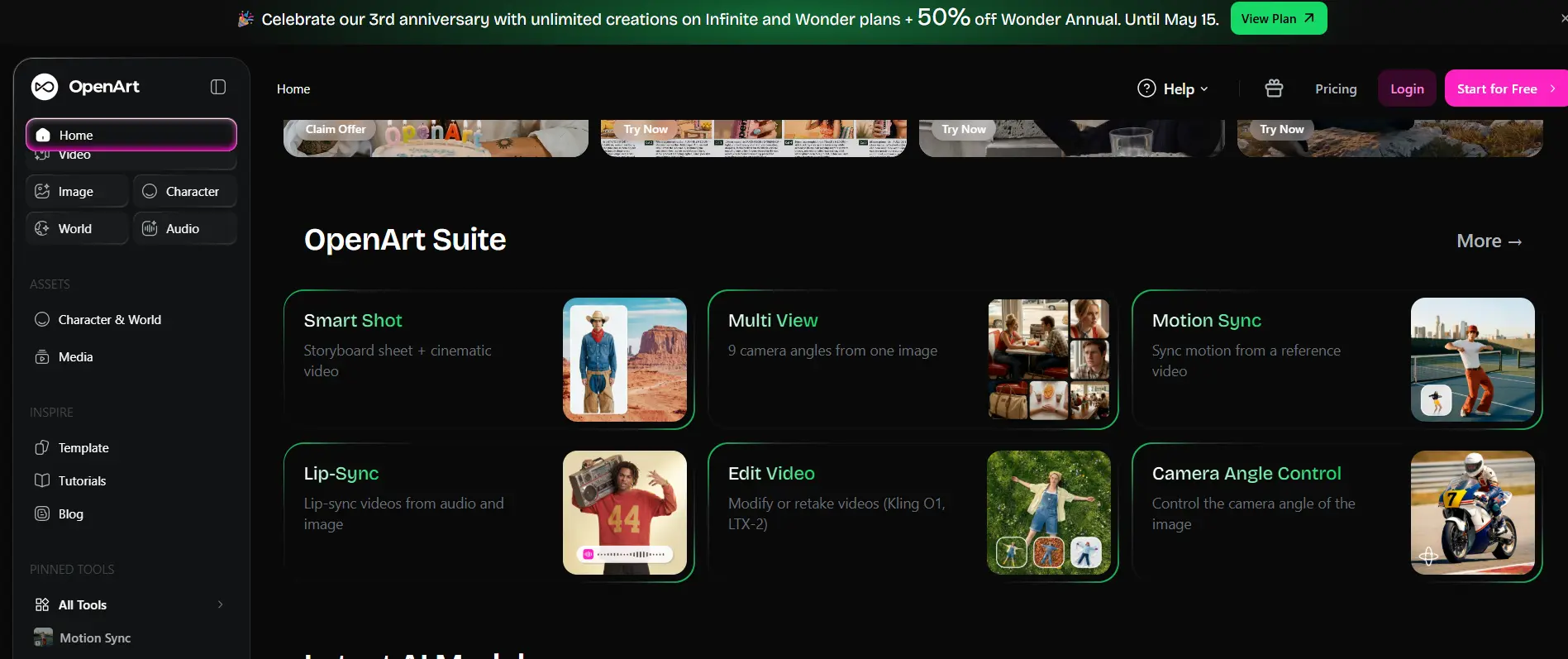Click the Home house icon in sidebar
The image size is (1568, 659).
pos(43,135)
